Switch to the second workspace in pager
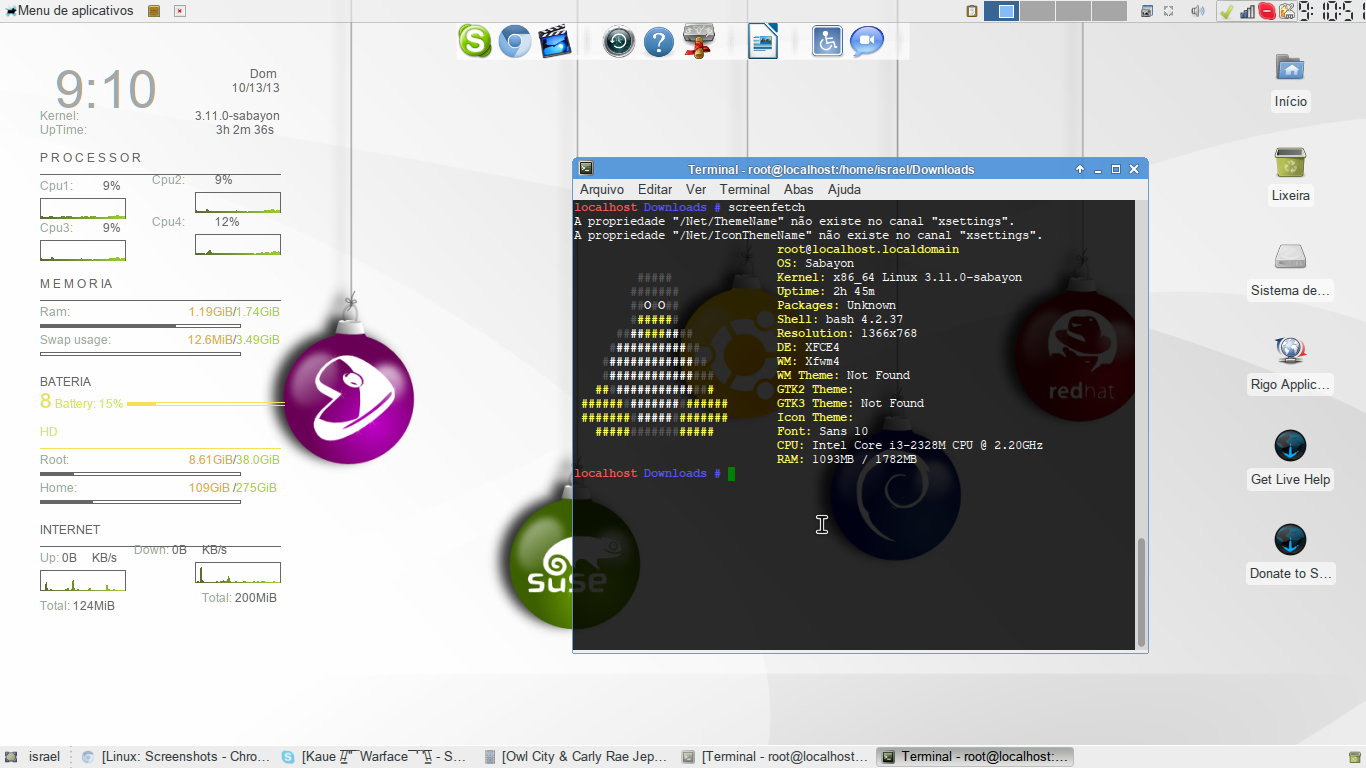The width and height of the screenshot is (1366, 768). pos(1037,11)
